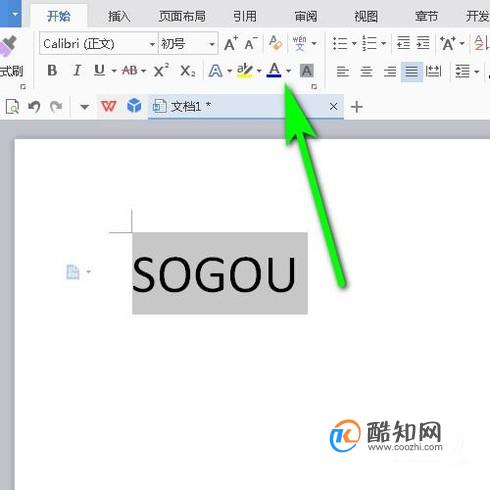
Task: Toggle bold formatting
Action: [x=52, y=71]
